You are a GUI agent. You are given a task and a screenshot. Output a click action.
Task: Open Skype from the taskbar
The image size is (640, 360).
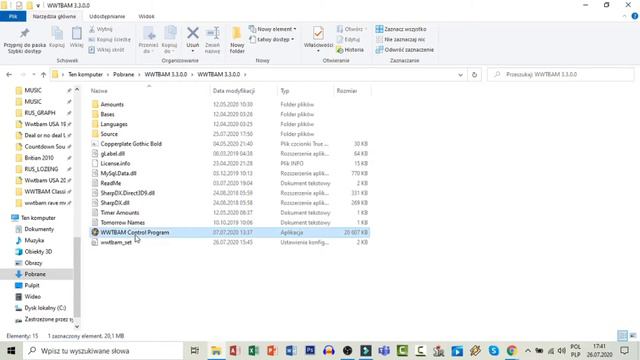tap(493, 351)
